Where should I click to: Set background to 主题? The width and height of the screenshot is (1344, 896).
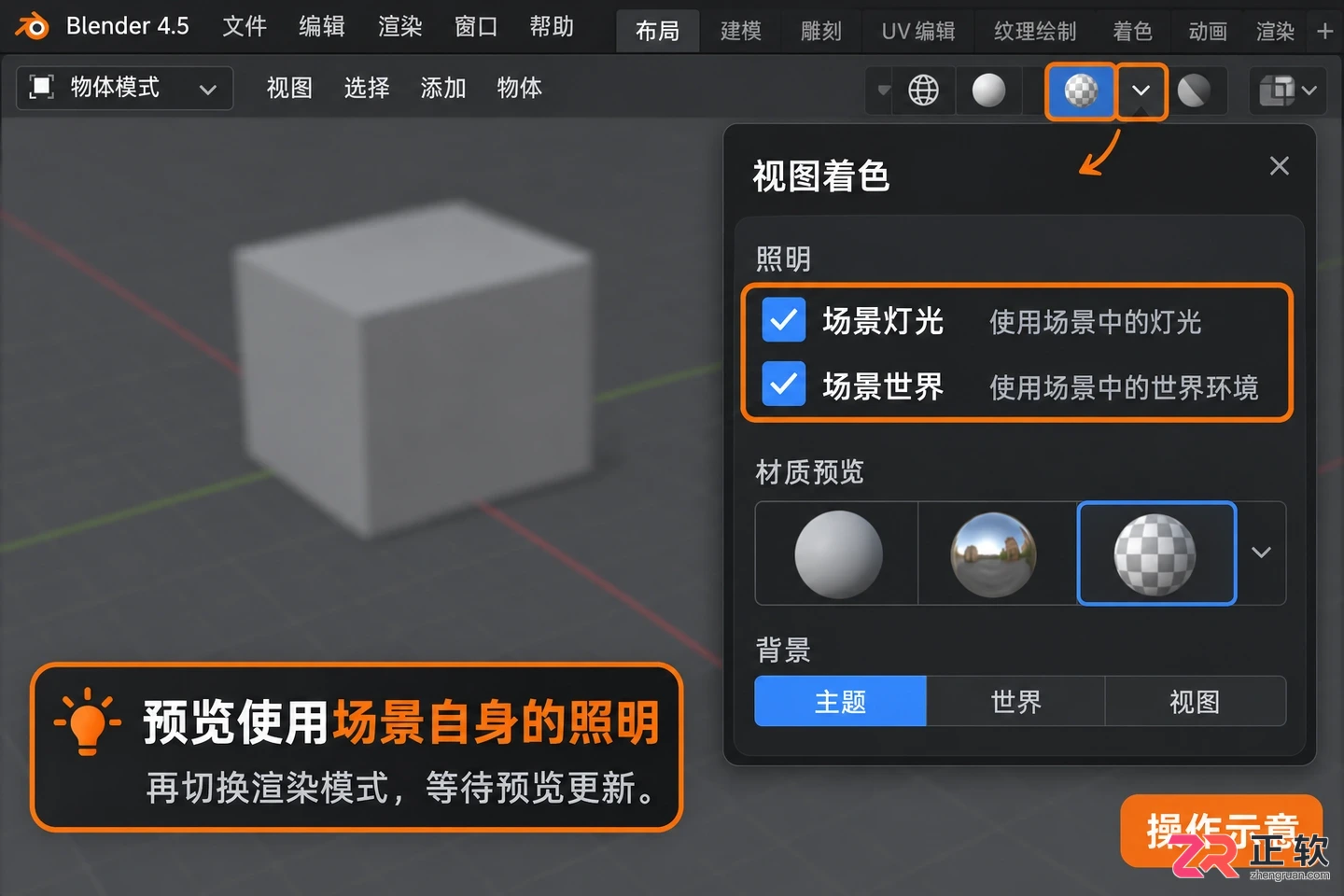click(840, 701)
